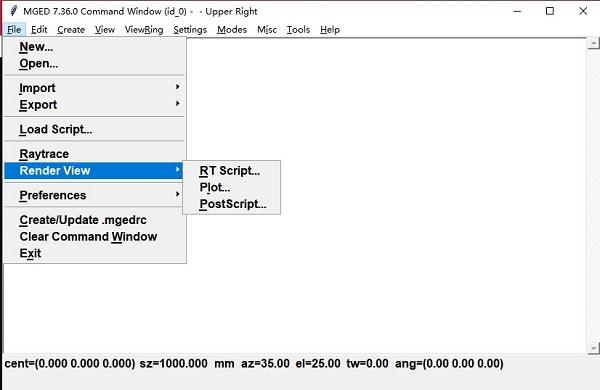Expand the Import submenu
The width and height of the screenshot is (600, 390).
click(95, 88)
